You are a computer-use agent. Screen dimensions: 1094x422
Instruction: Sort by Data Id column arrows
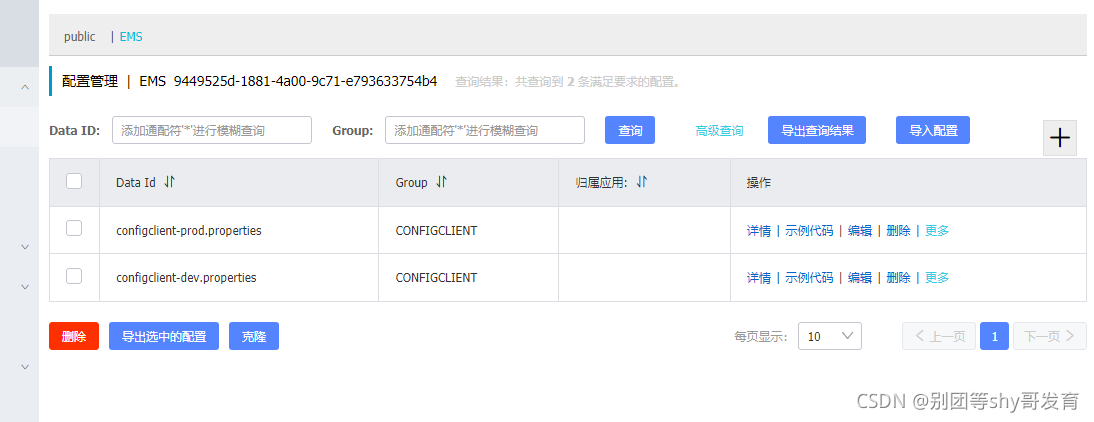[x=170, y=182]
